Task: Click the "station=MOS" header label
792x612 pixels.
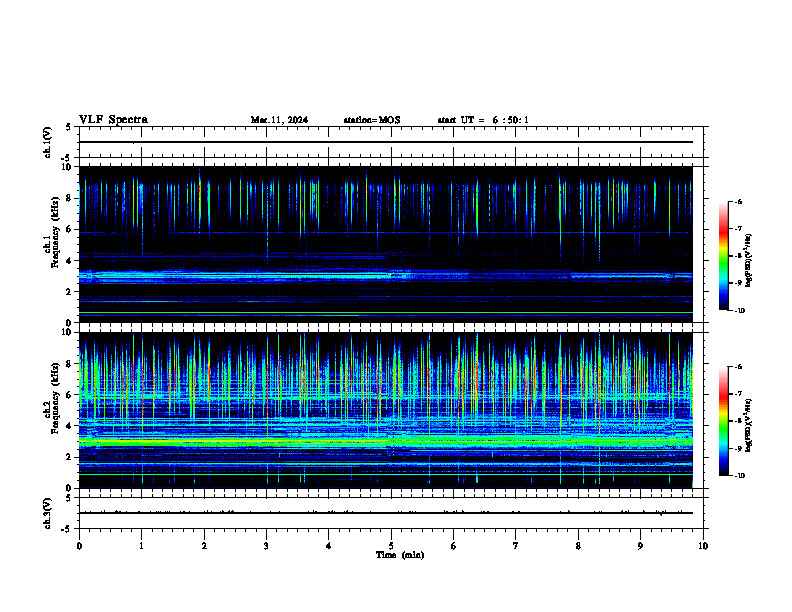Action: 372,120
